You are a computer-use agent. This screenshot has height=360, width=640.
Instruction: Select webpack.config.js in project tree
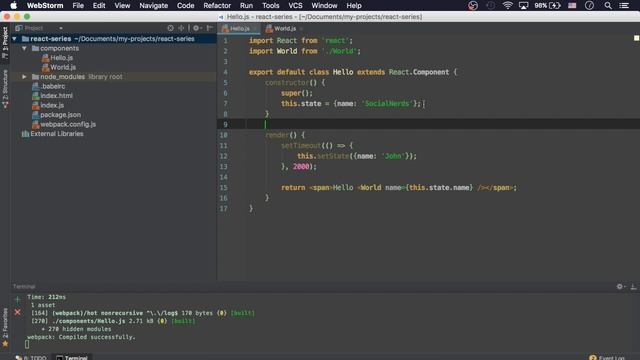[x=68, y=124]
